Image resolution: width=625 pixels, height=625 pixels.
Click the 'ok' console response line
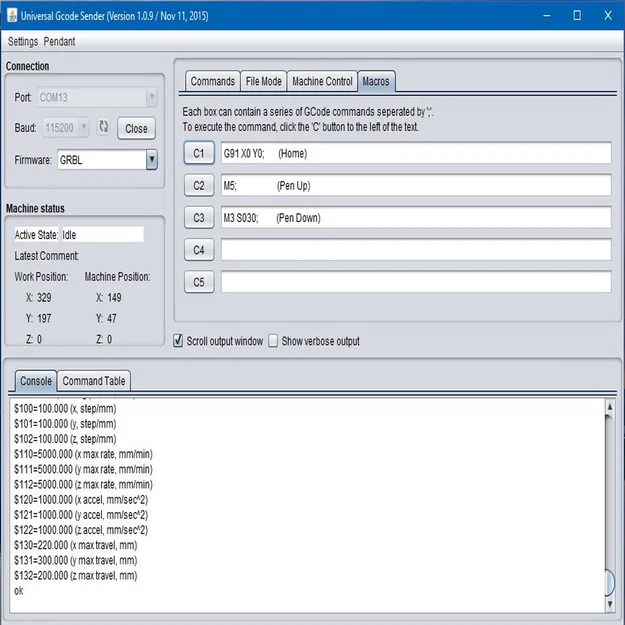click(x=19, y=590)
